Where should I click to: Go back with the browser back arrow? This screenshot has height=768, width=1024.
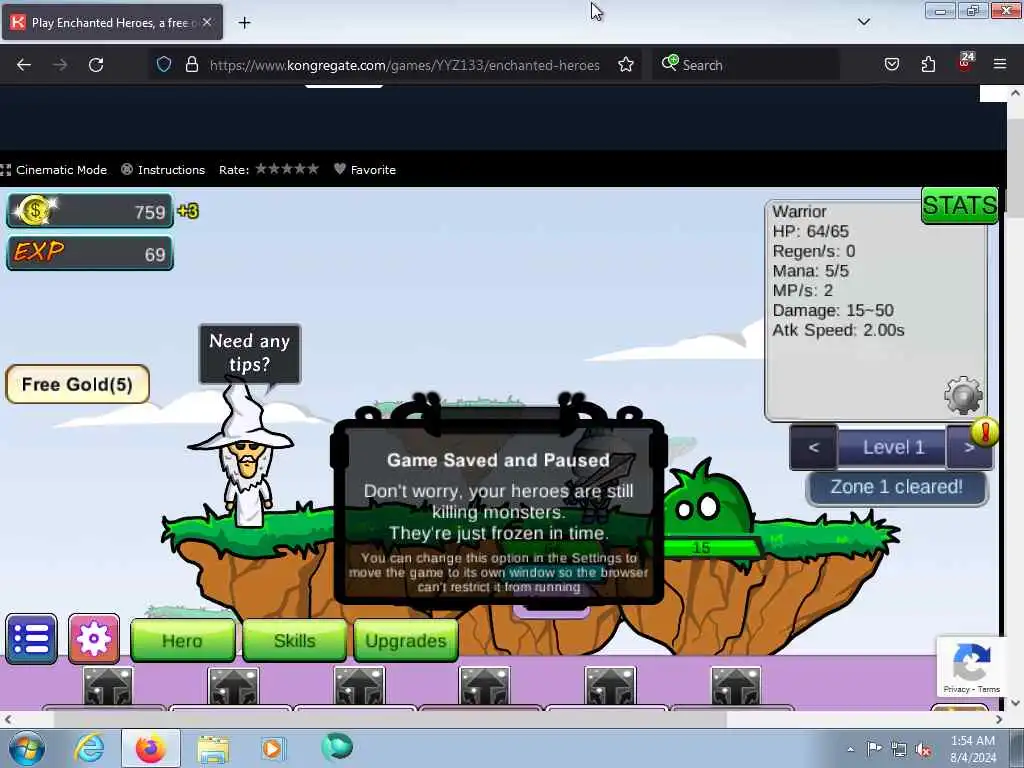(24, 65)
